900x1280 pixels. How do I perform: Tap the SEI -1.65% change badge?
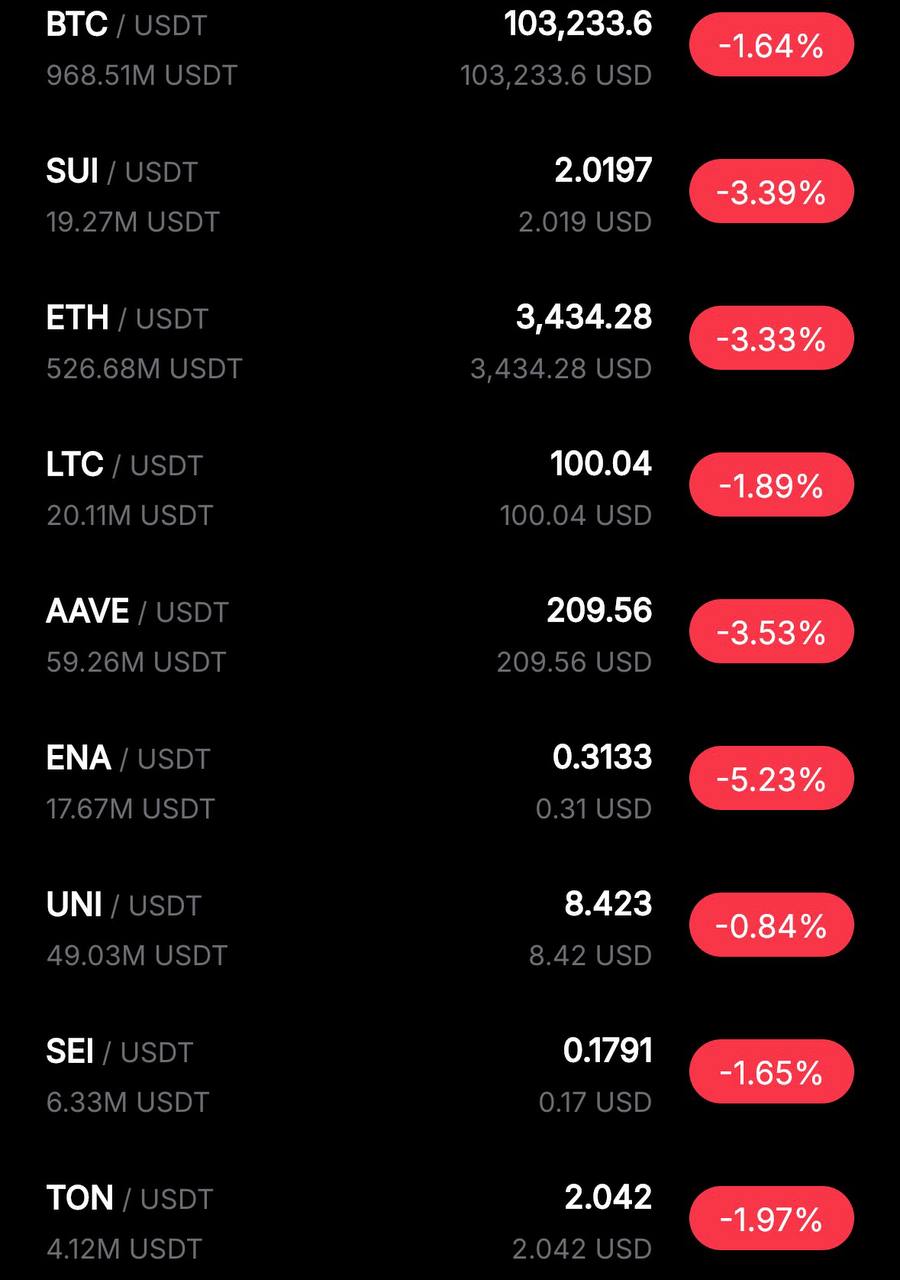[x=771, y=1072]
